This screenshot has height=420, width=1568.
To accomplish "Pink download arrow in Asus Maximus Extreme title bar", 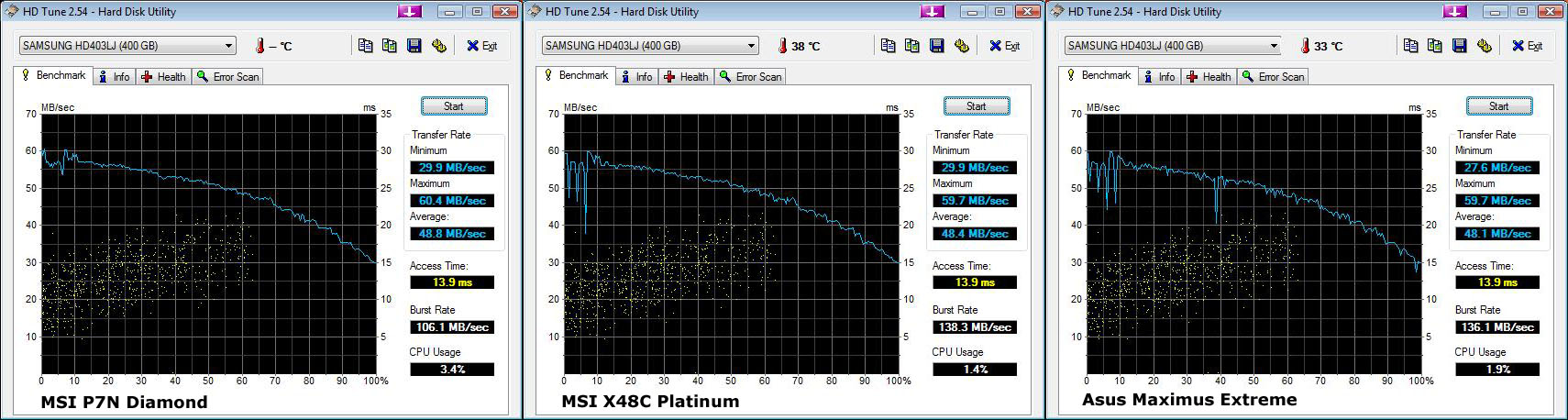I will (1455, 11).
